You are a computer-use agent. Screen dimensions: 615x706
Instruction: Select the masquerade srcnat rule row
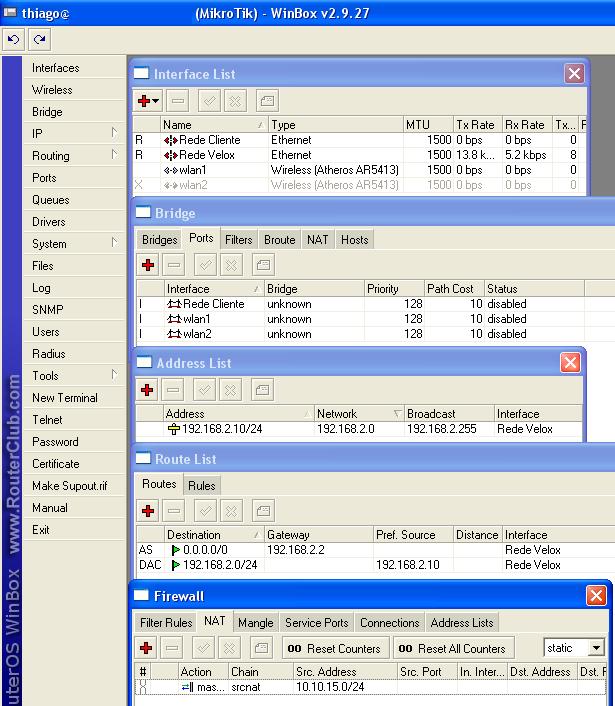370,687
